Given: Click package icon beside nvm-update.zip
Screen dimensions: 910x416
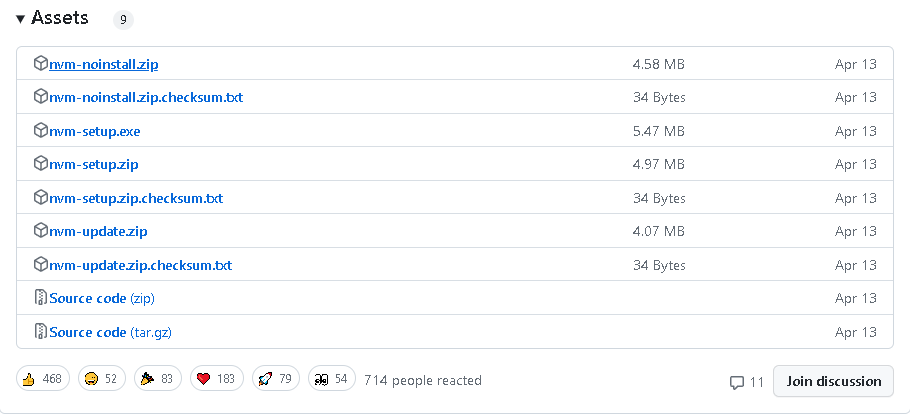Looking at the screenshot, I should [41, 231].
